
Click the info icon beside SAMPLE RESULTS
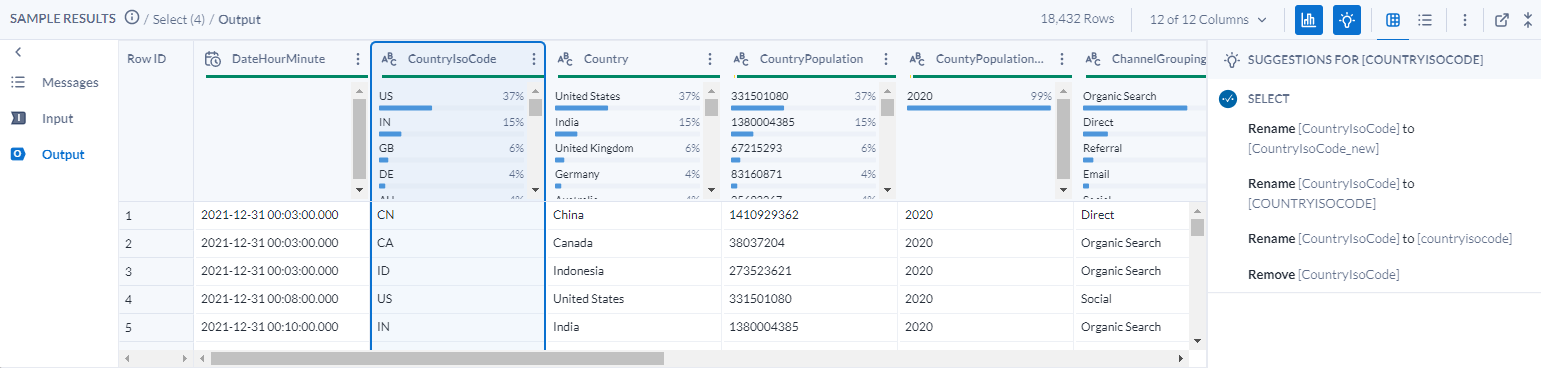pyautogui.click(x=132, y=19)
